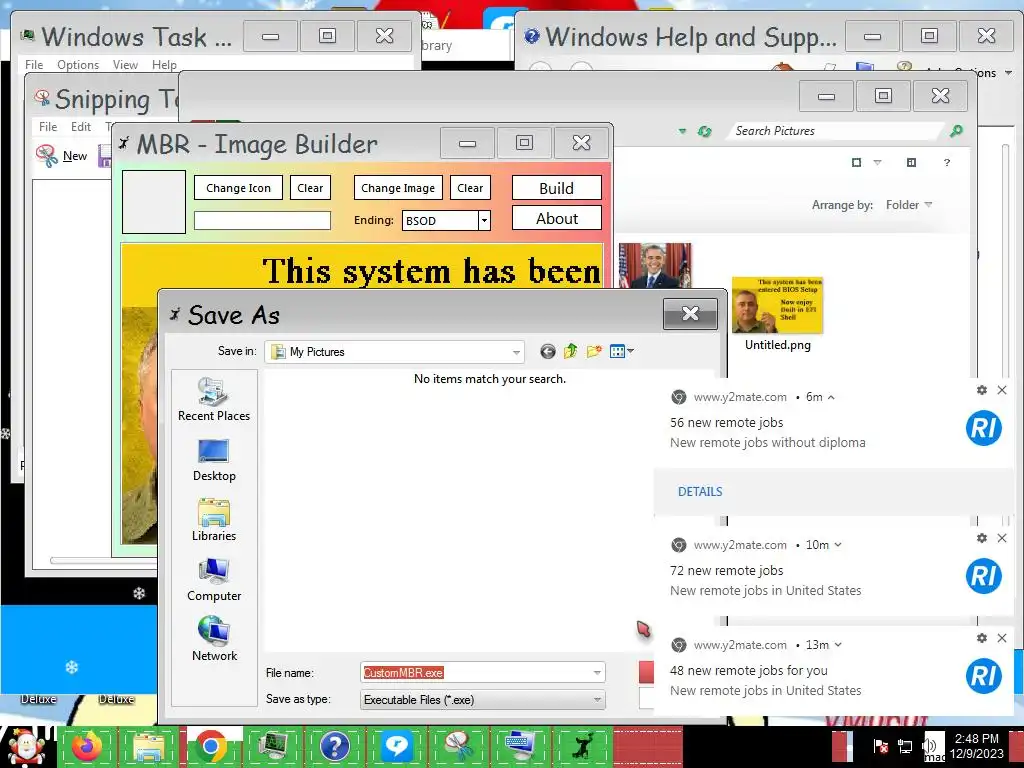Select Recent Places in Save As sidebar

pyautogui.click(x=214, y=400)
